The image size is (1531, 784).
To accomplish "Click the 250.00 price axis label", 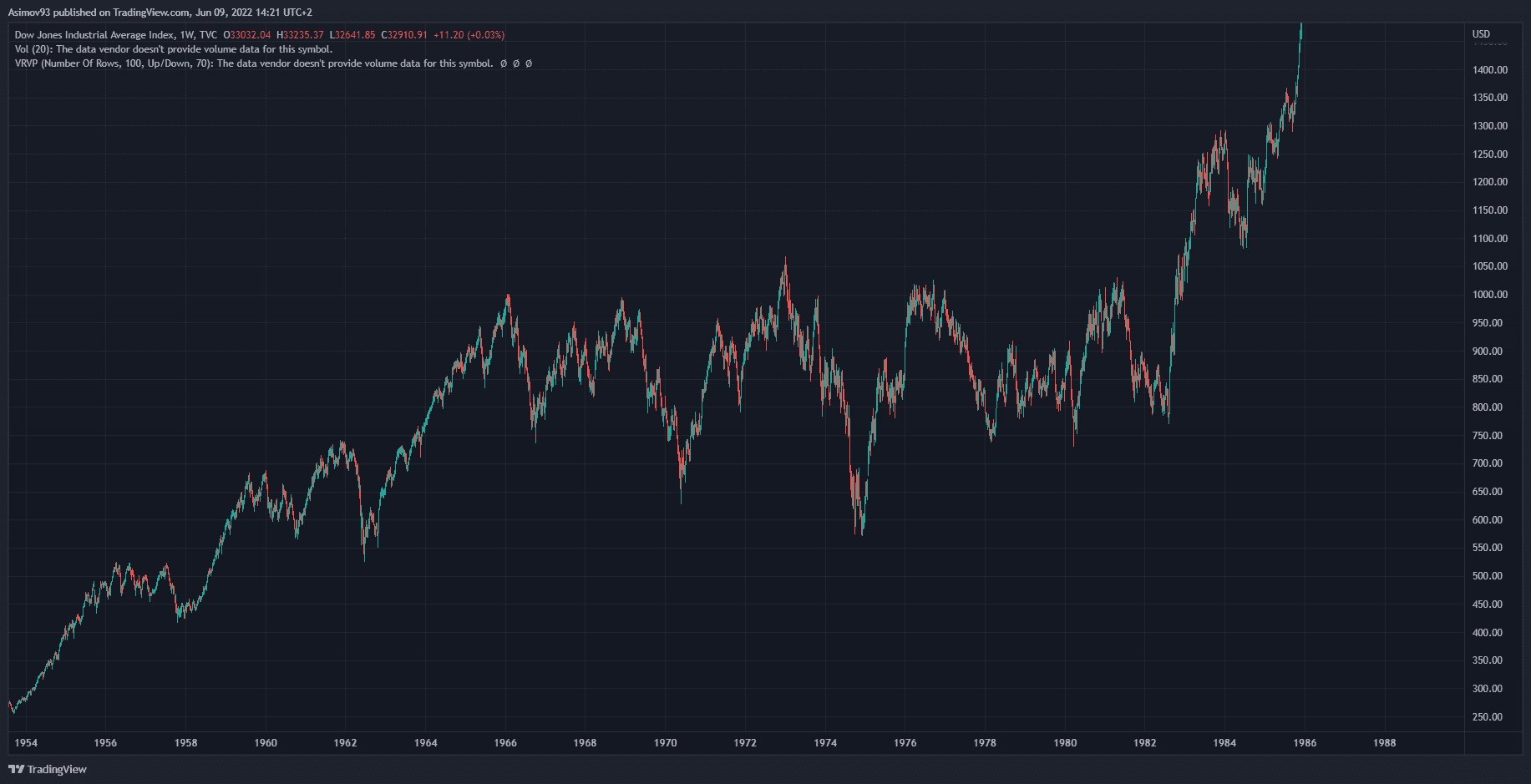I will pyautogui.click(x=1488, y=717).
